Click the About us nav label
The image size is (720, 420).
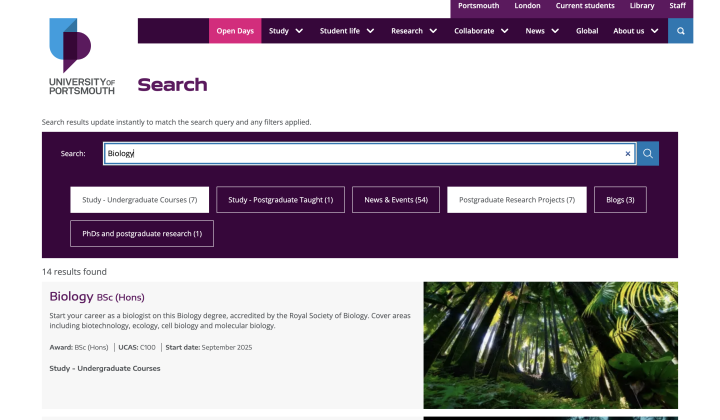tap(629, 31)
